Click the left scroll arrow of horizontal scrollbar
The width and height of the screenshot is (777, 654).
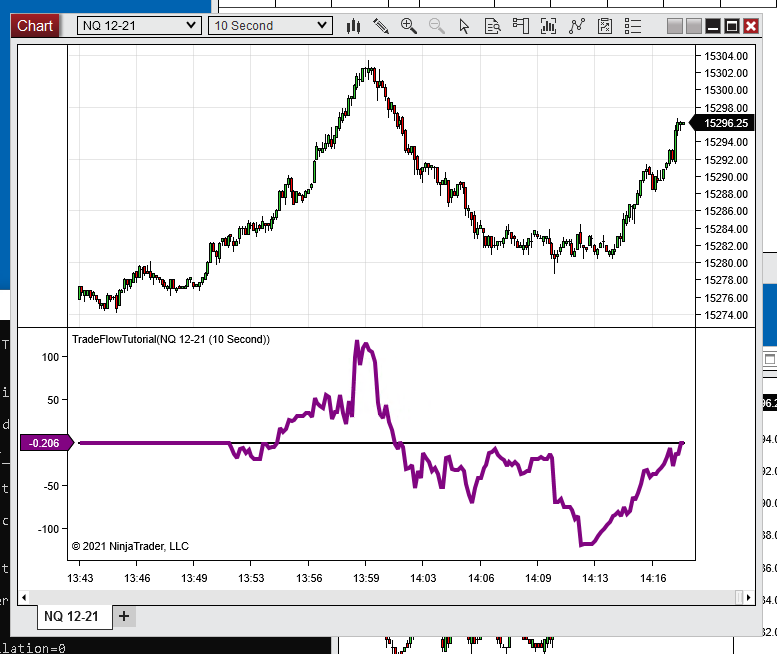(x=24, y=598)
